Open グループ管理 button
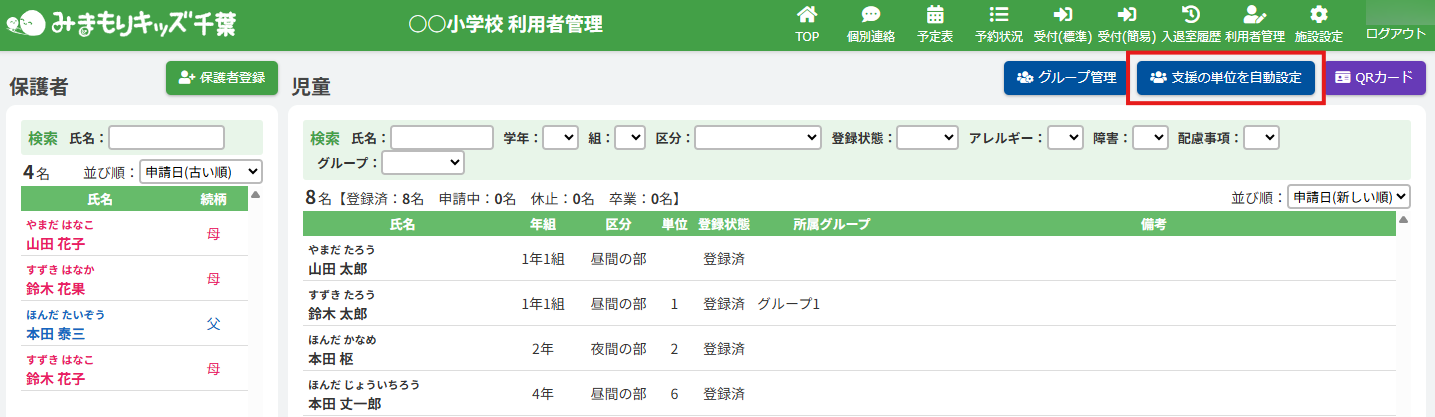This screenshot has width=1435, height=417. (x=1066, y=78)
